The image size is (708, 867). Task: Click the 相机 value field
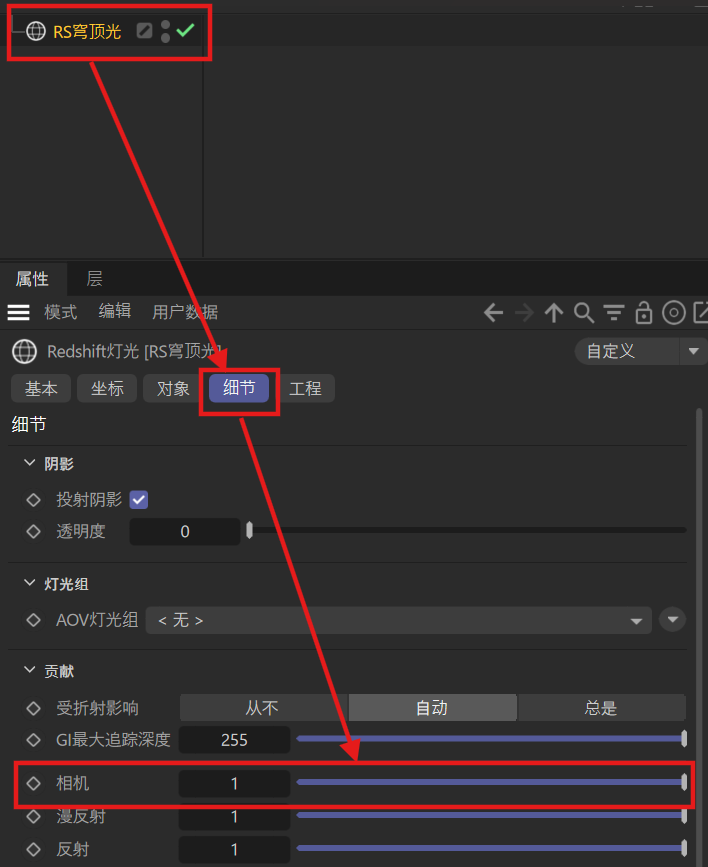pos(235,784)
